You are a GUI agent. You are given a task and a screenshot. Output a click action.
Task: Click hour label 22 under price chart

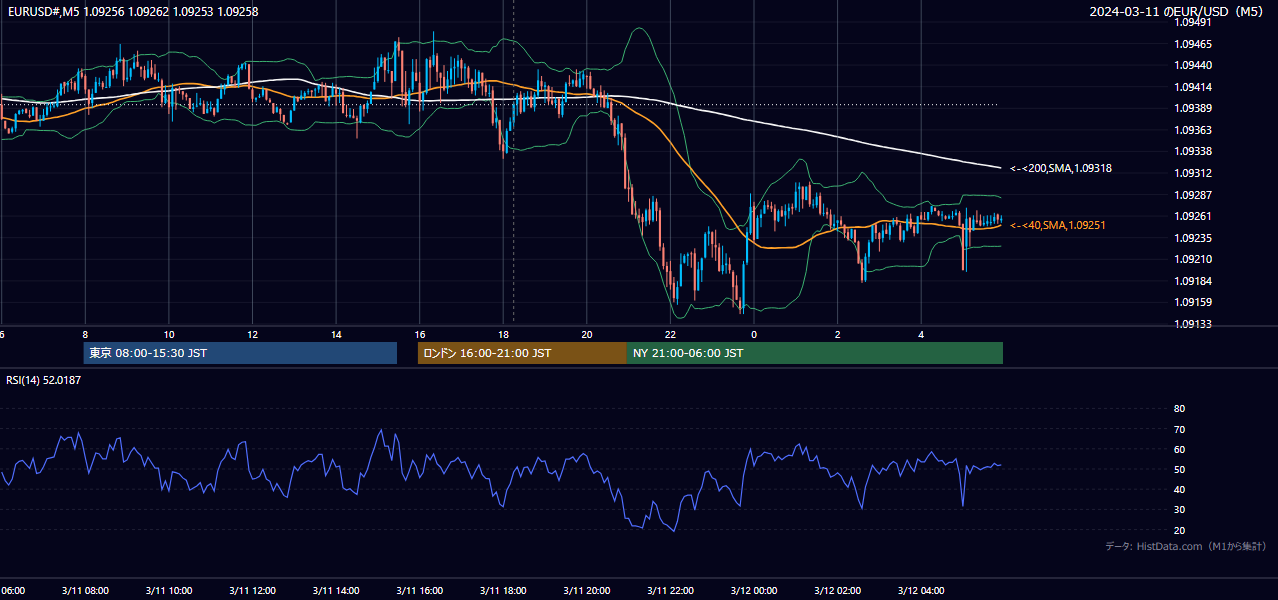671,335
